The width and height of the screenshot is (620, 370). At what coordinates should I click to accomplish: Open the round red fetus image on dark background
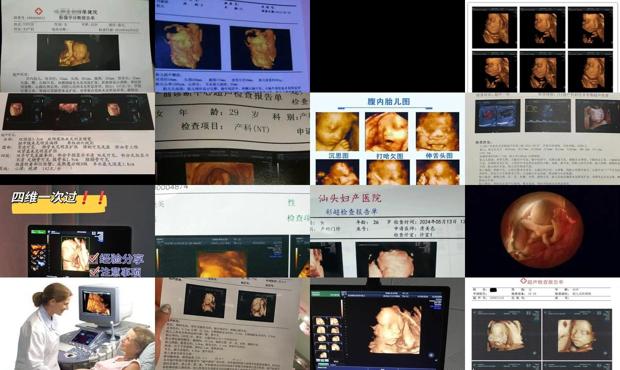(542, 231)
